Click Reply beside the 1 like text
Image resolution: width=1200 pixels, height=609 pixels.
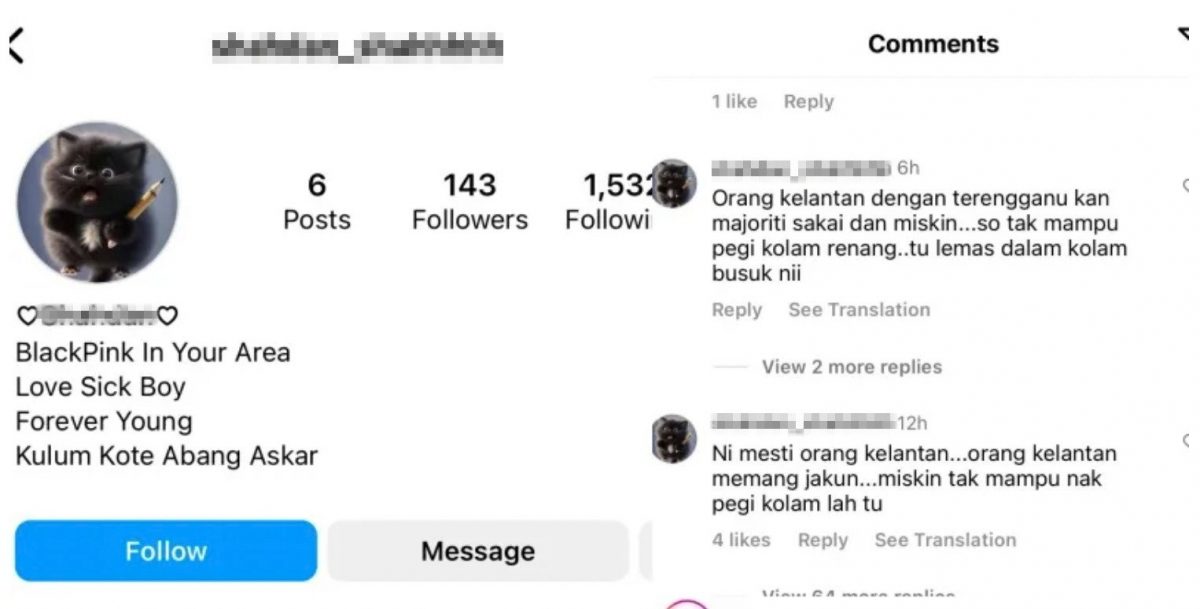(809, 101)
